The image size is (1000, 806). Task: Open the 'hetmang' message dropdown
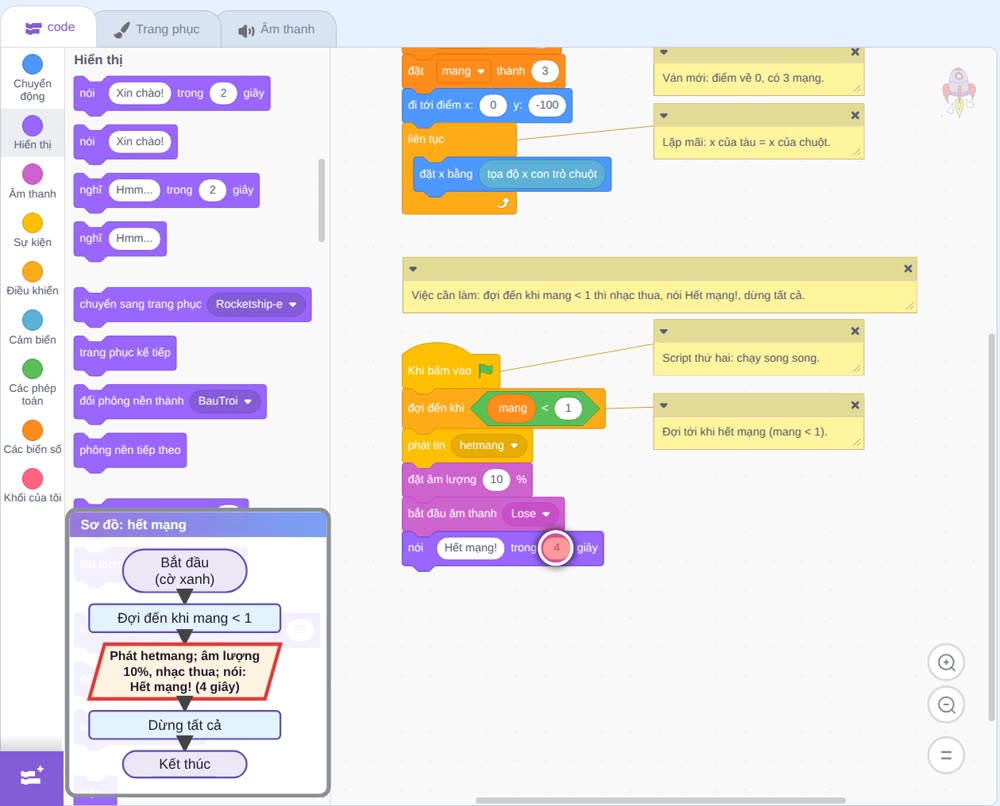point(489,445)
